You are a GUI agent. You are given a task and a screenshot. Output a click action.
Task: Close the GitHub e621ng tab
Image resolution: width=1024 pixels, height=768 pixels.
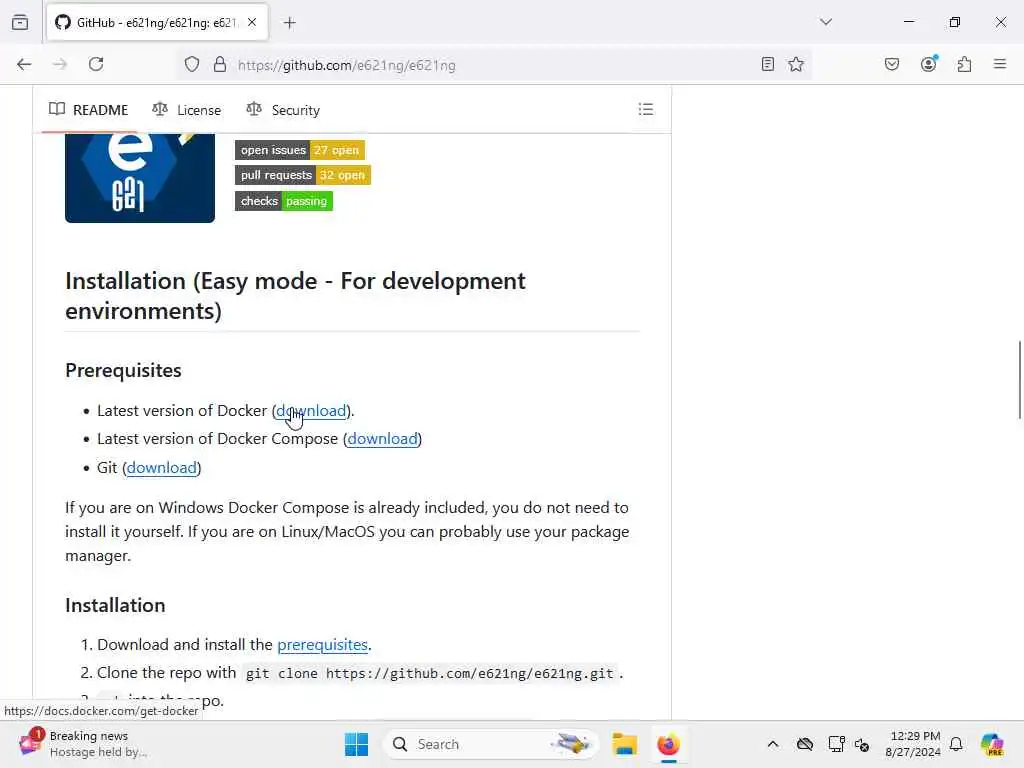[x=252, y=22]
